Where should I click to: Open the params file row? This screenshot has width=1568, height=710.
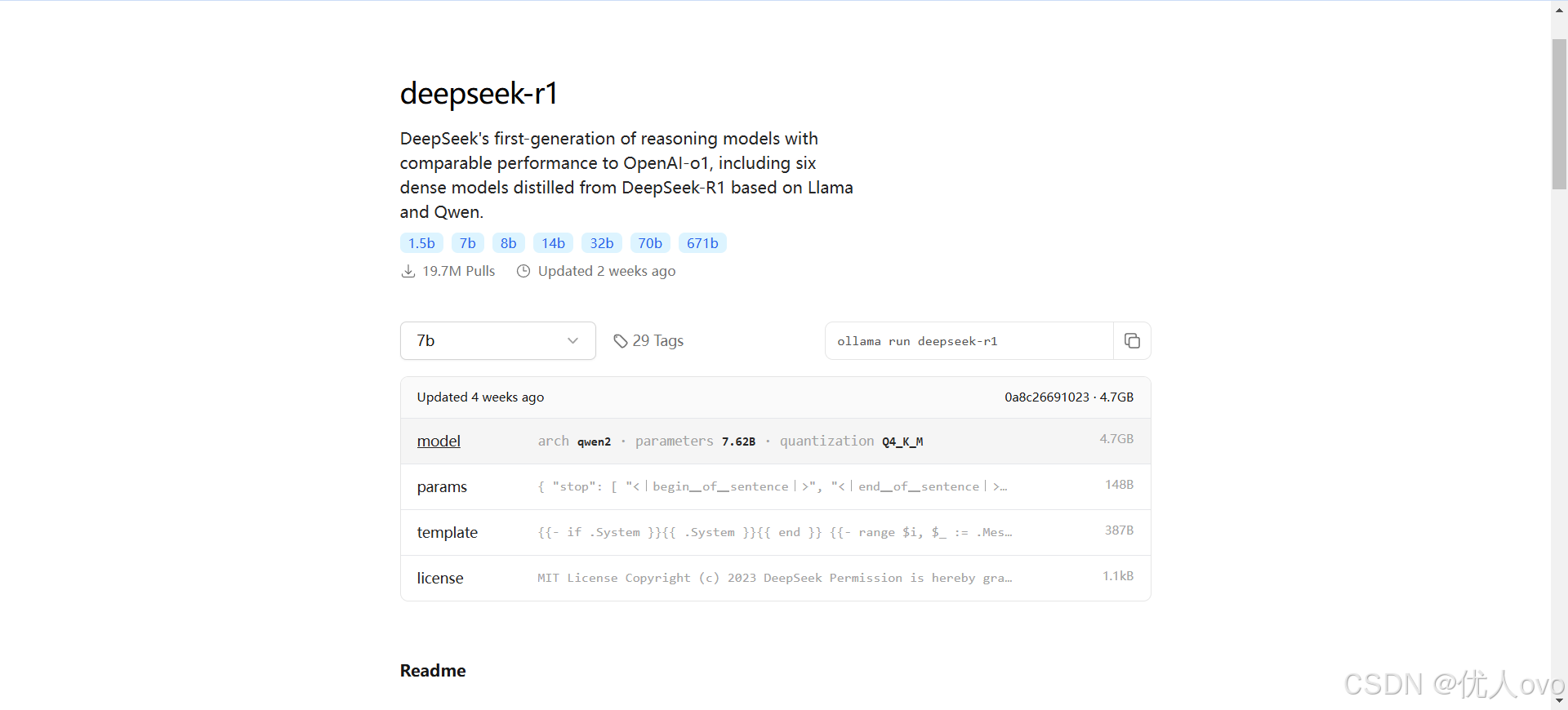click(x=775, y=487)
